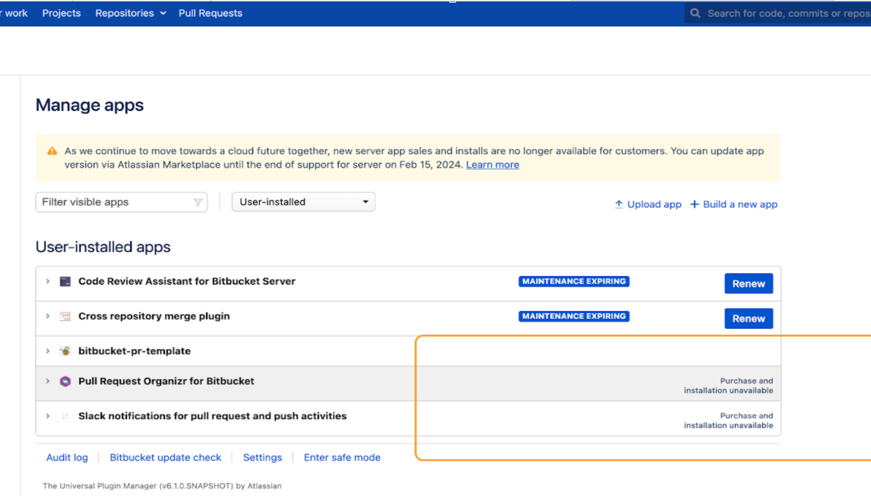Image resolution: width=871 pixels, height=496 pixels.
Task: Click the filter funnel icon
Action: [x=197, y=203]
